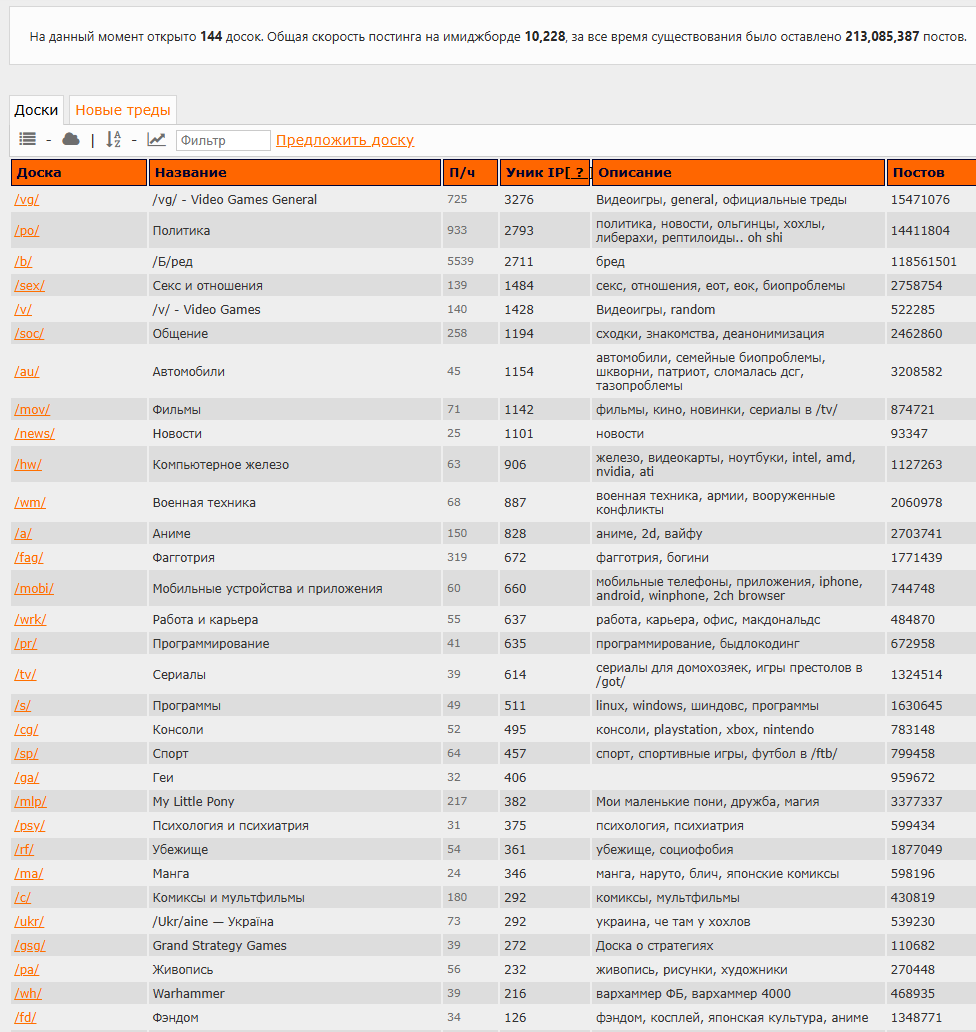Open the /wrk/ board link

(x=30, y=619)
